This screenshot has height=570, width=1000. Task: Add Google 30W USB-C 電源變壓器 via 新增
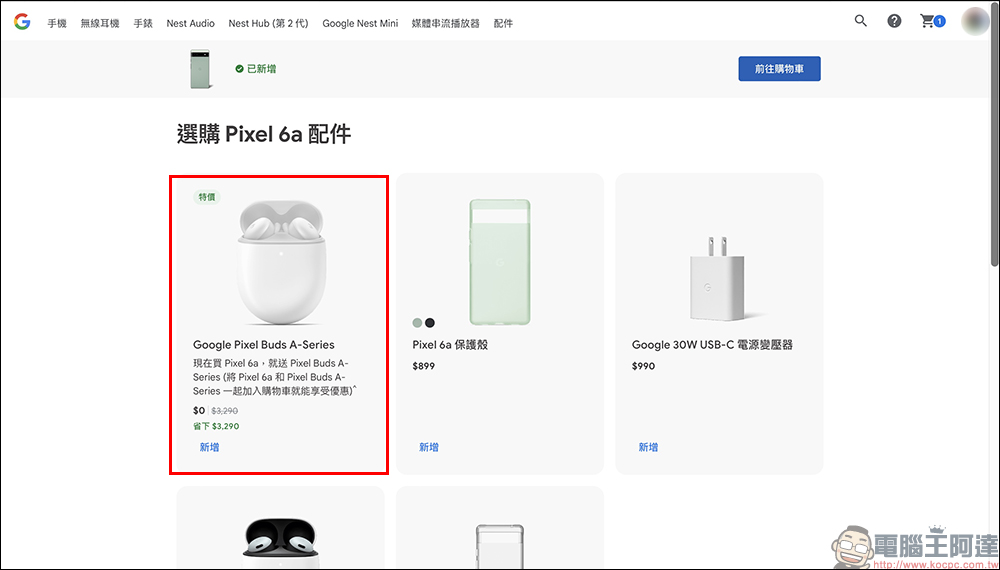point(648,447)
